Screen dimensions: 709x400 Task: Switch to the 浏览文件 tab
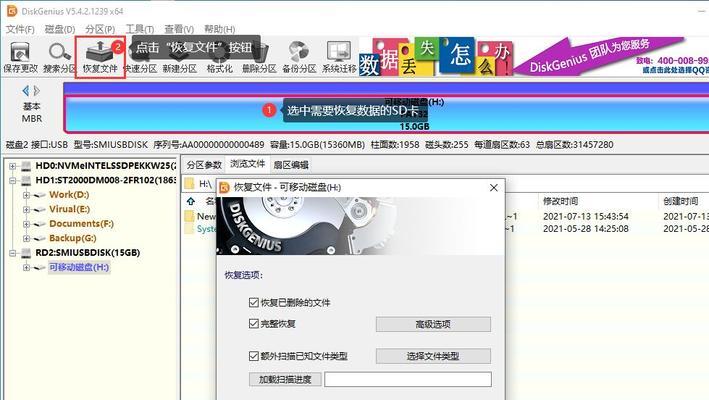click(247, 164)
